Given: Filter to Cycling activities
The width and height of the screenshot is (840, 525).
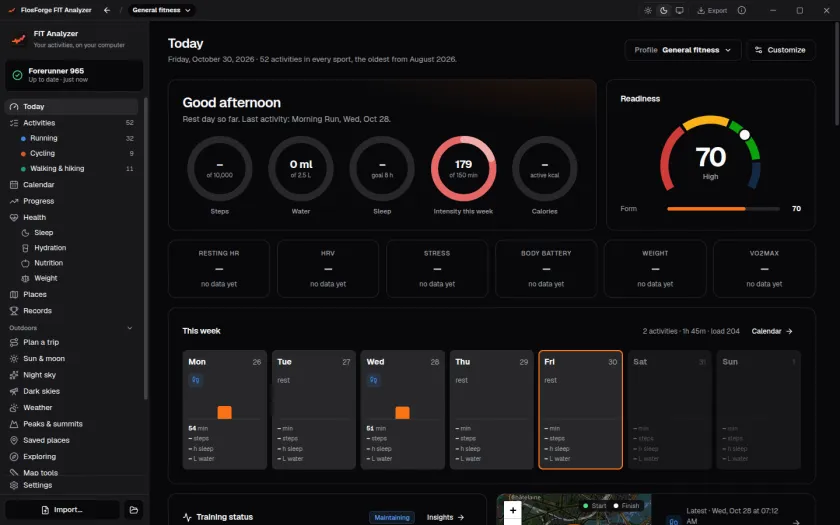Looking at the screenshot, I should tap(77, 153).
